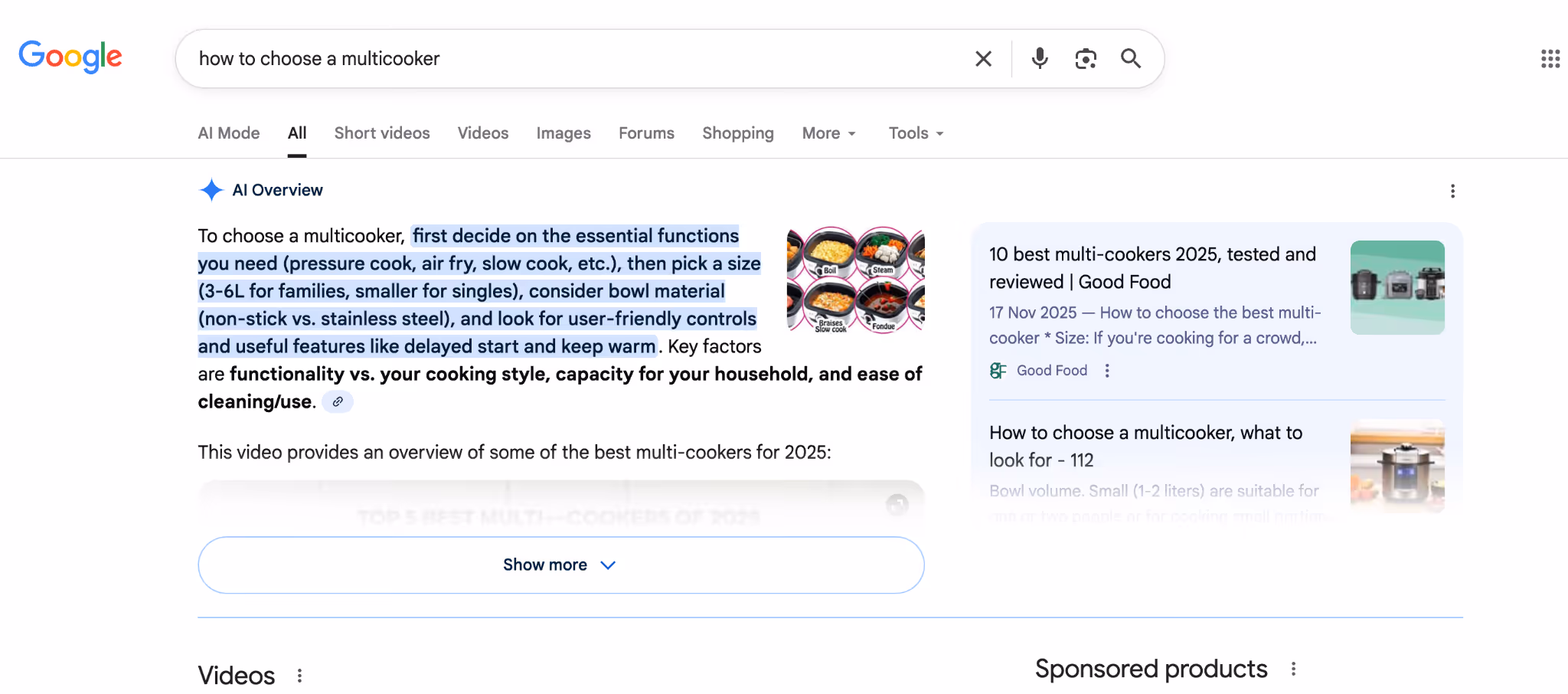The image size is (1568, 694).
Task: Click the search magnifier icon
Action: pyautogui.click(x=1131, y=58)
